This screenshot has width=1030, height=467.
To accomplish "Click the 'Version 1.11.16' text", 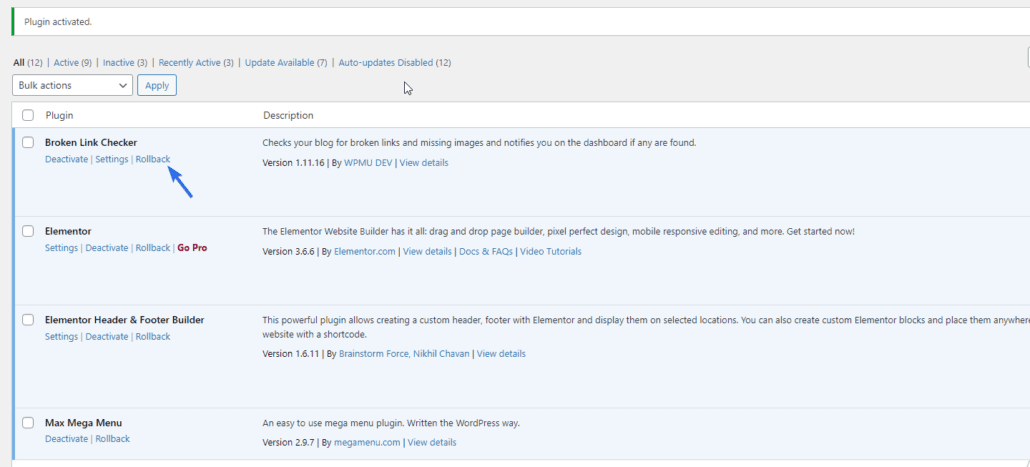I will point(294,163).
